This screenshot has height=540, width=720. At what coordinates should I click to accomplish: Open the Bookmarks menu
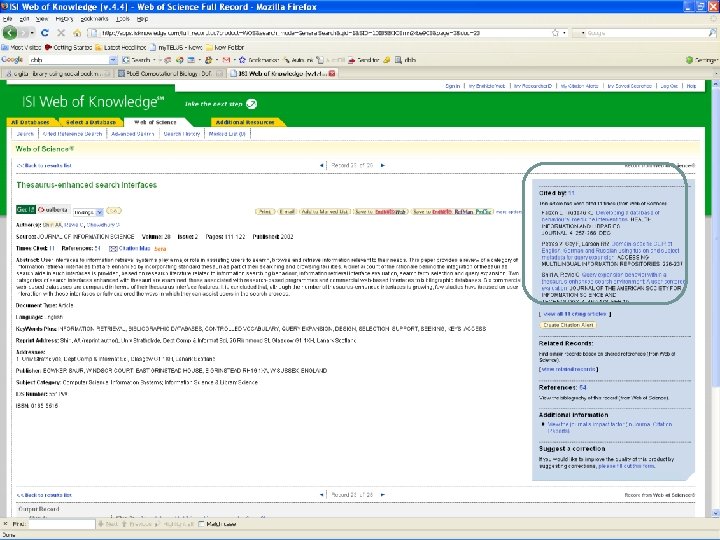tap(94, 19)
